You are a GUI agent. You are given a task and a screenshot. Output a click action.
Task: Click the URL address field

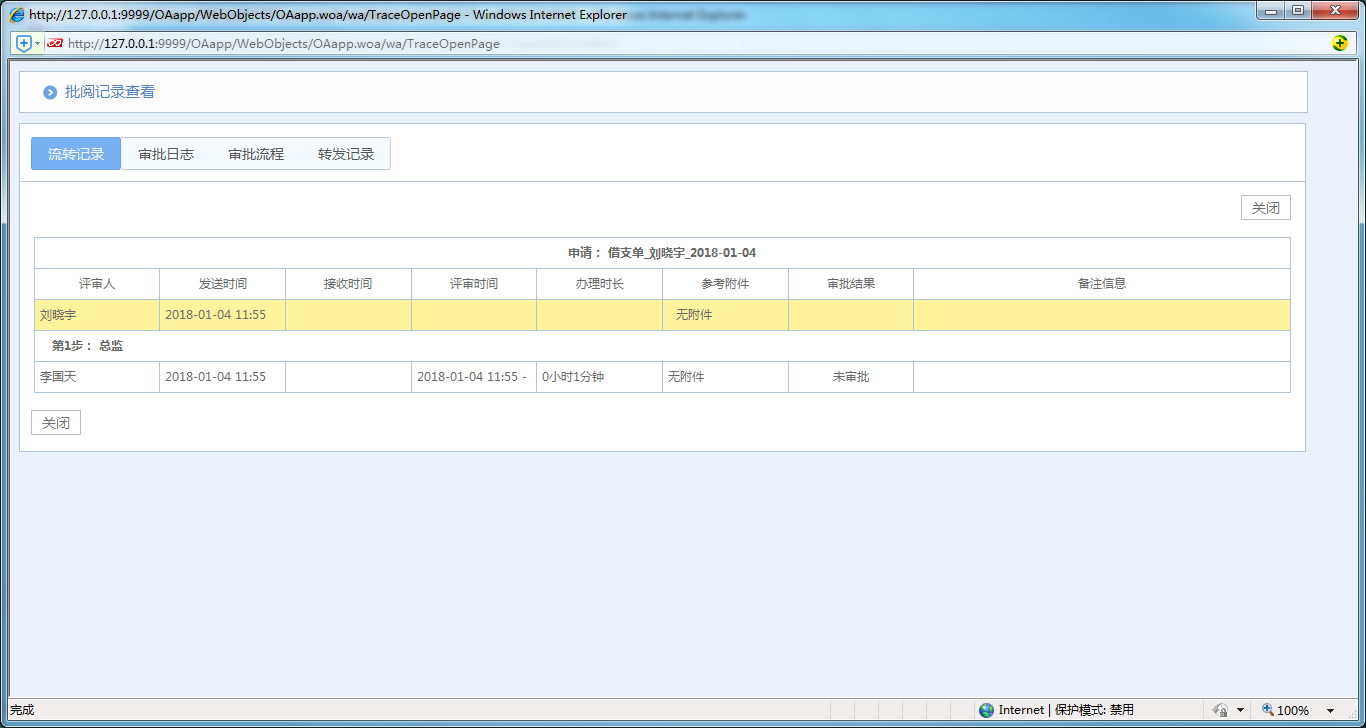[x=600, y=44]
